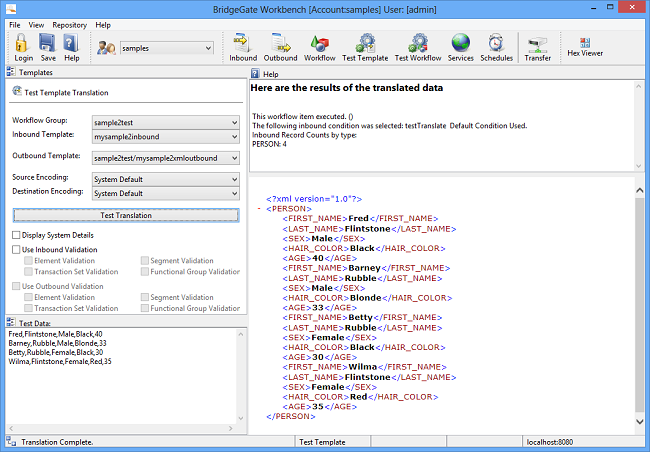Click the vertical scrollbar of XML pane
Screen dimensions: 650x452
coord(639,303)
